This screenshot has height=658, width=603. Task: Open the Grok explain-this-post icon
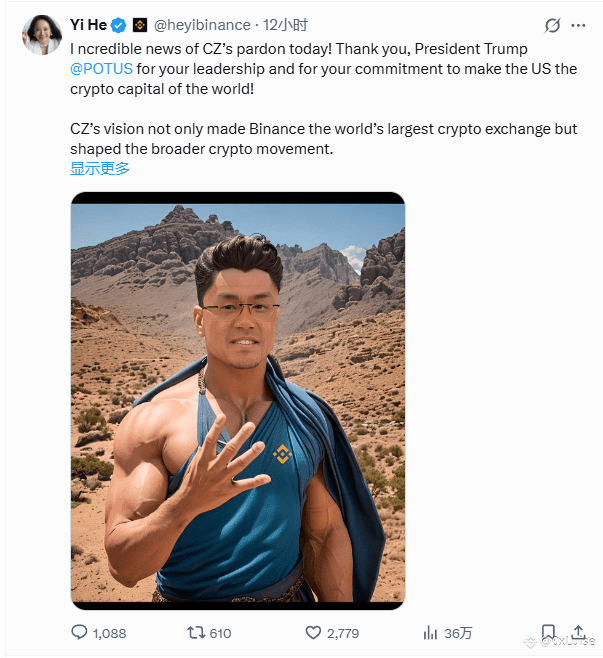point(552,26)
